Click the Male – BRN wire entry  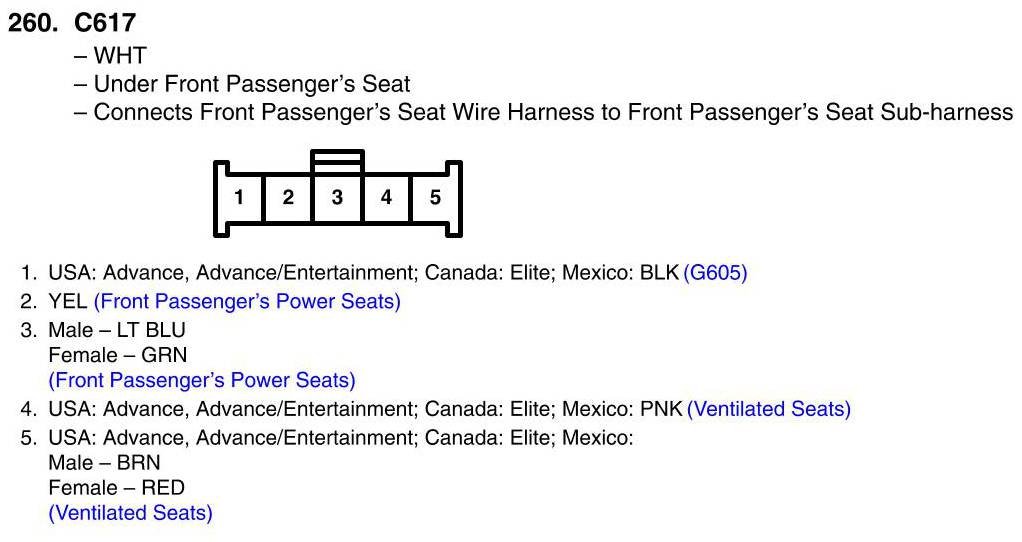(x=104, y=462)
